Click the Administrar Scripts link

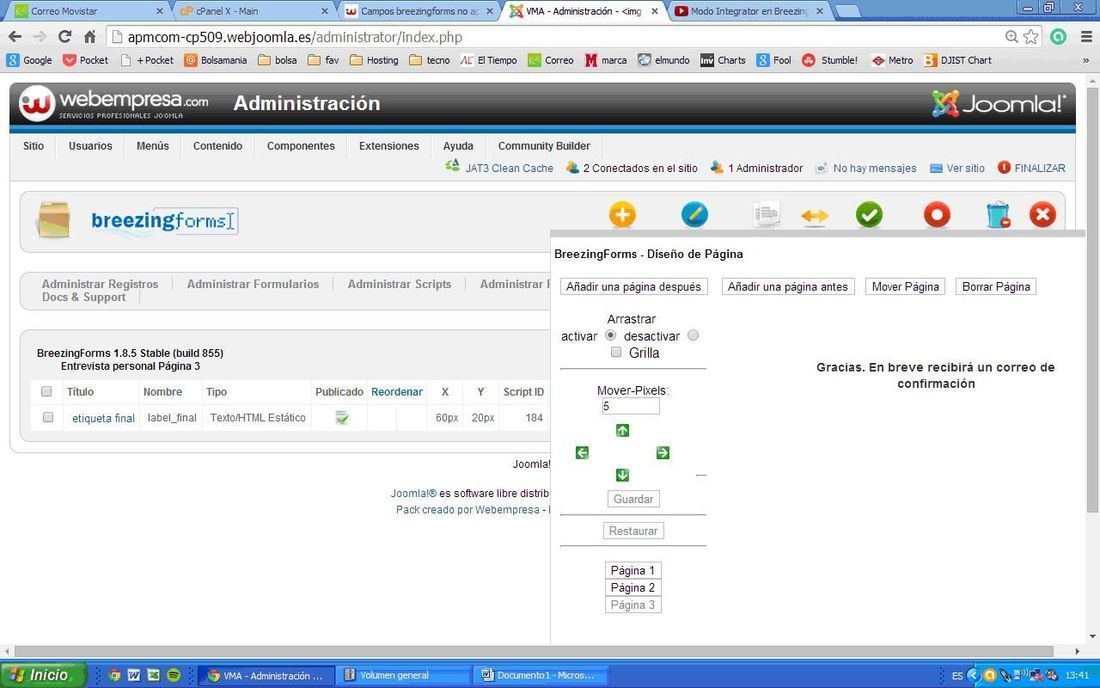pyautogui.click(x=399, y=284)
